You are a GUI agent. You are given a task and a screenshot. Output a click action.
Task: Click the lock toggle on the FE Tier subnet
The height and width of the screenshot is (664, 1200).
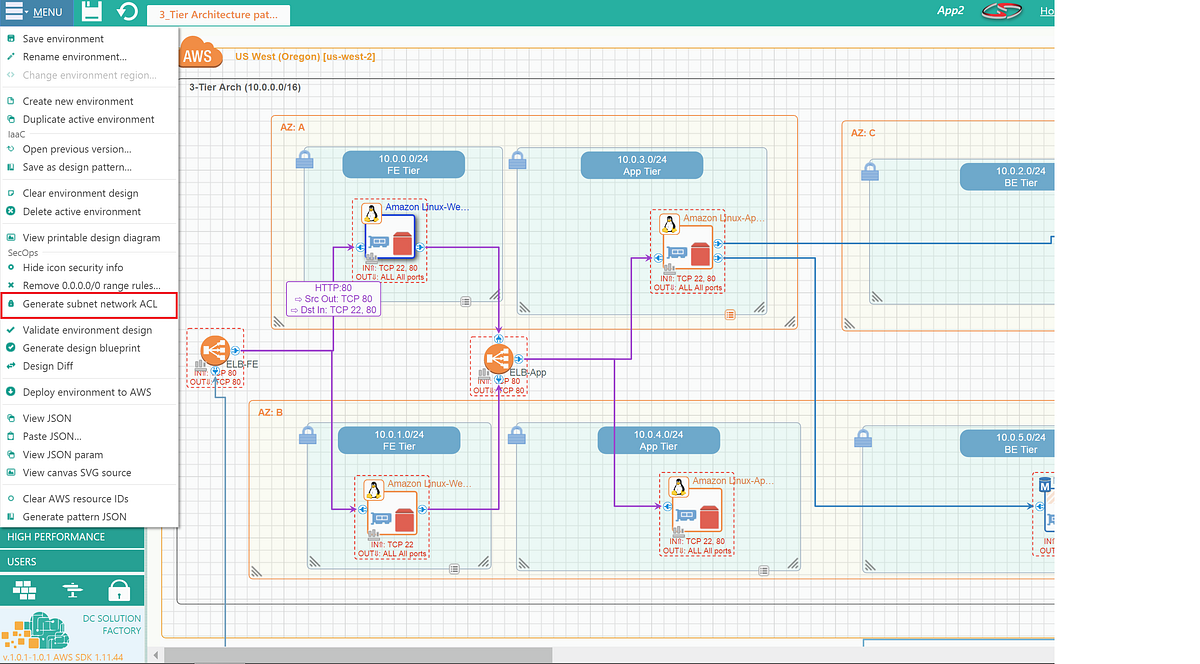(305, 158)
